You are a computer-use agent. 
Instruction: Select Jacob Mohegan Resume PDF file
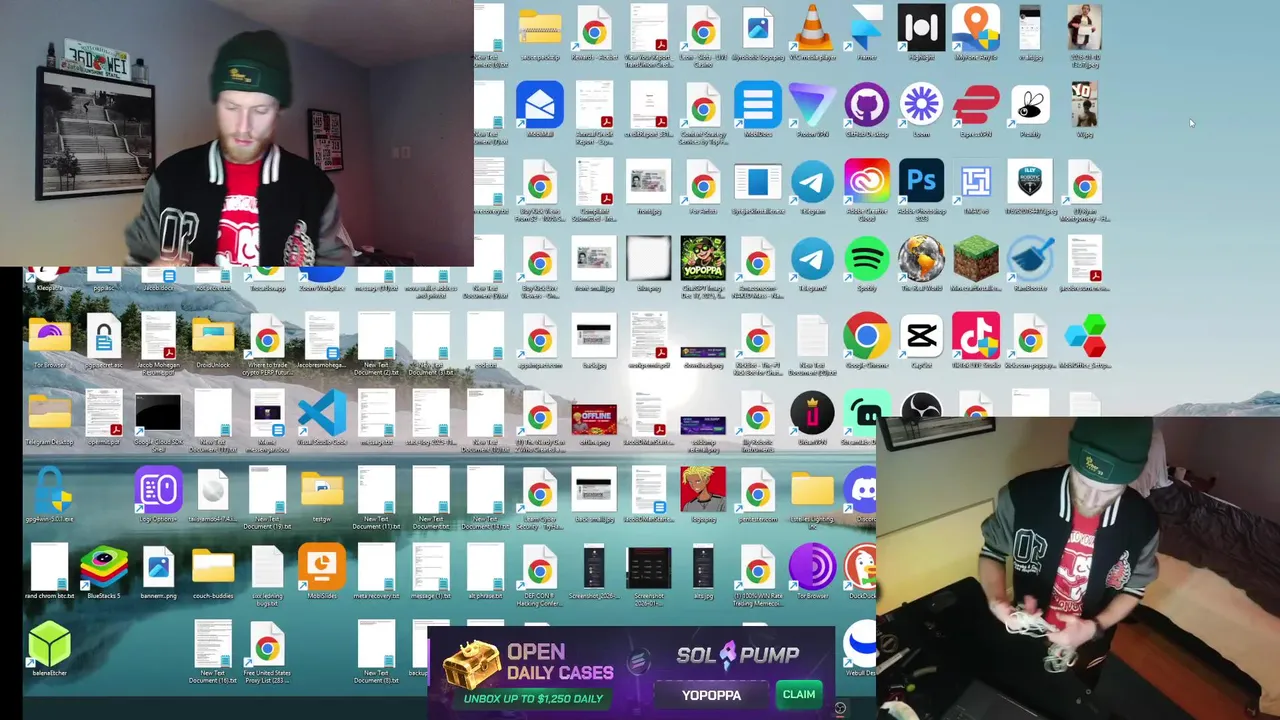tap(158, 337)
